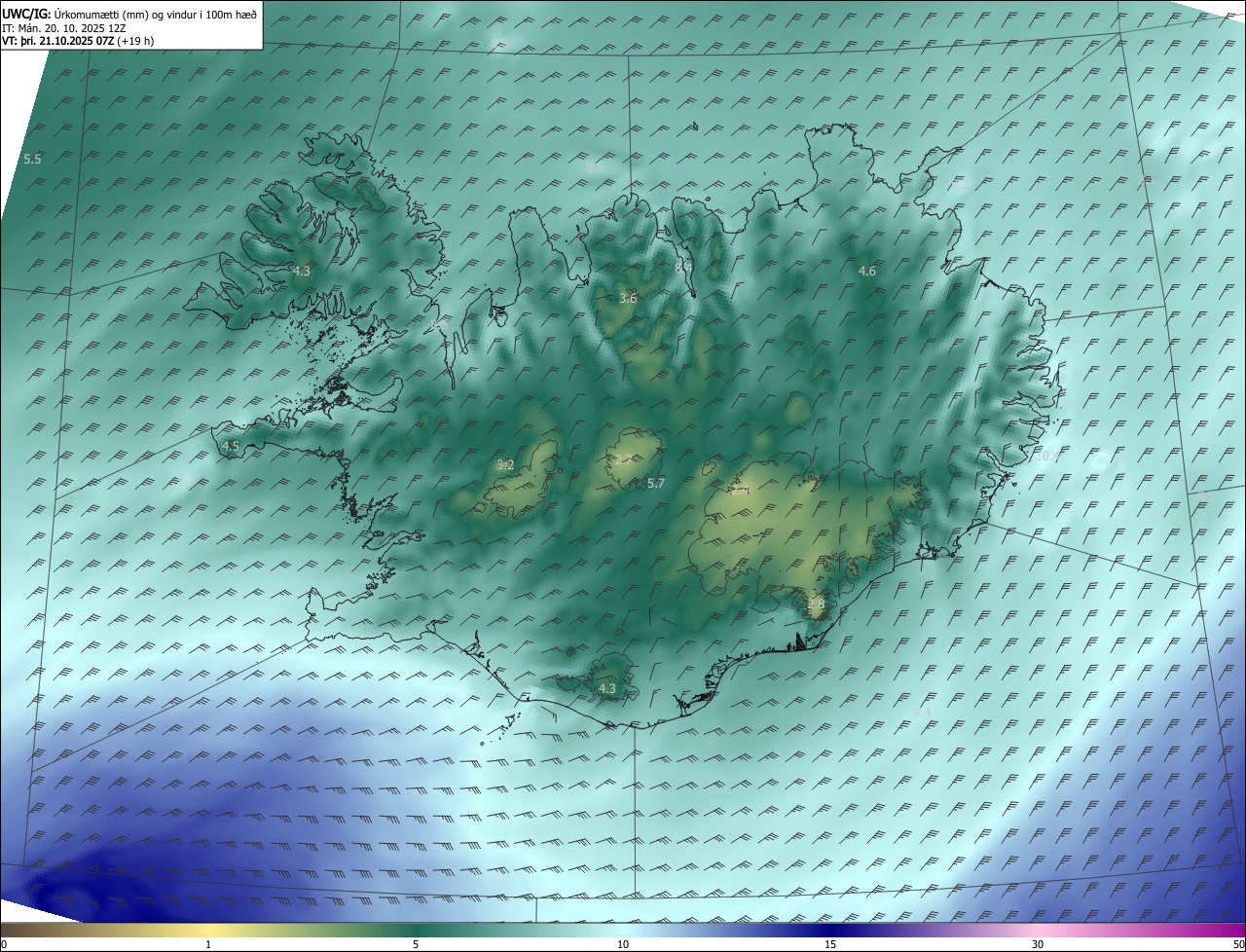
Task: Click the 3.2 value on the western glacier
Action: 504,464
